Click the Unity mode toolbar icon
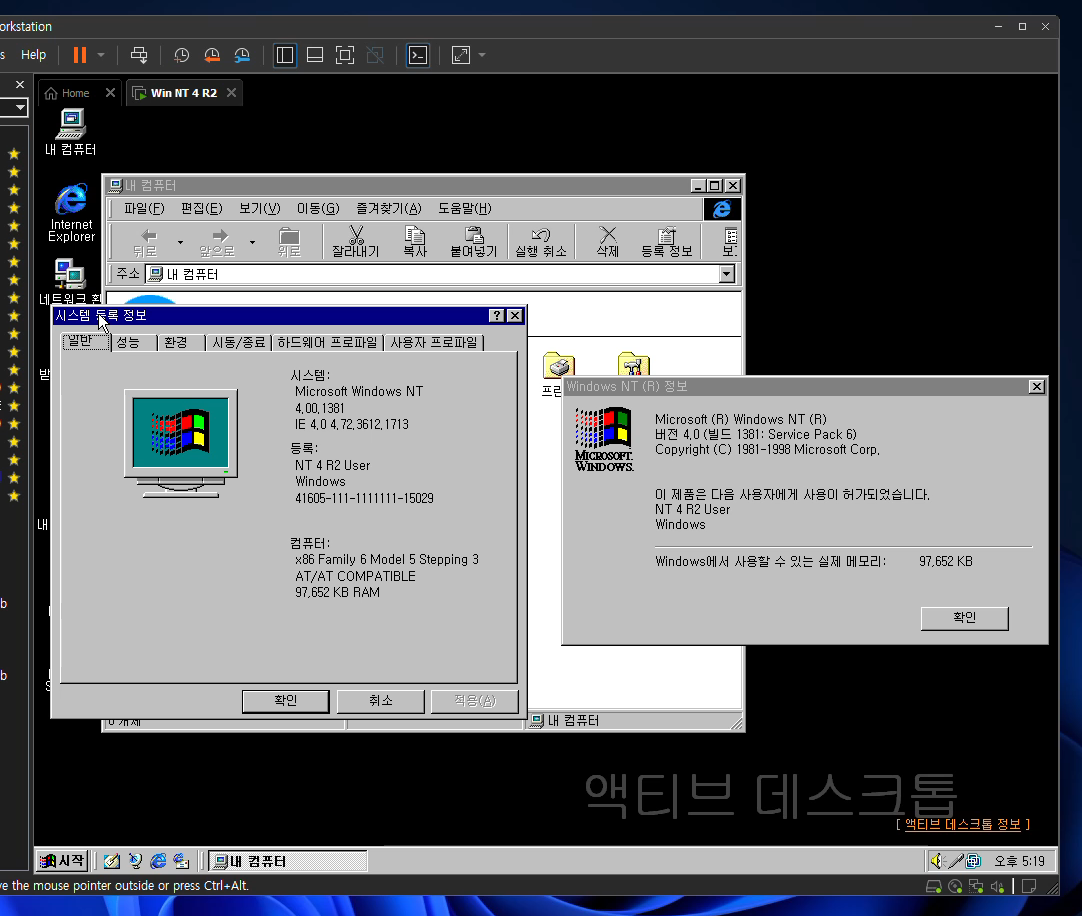The height and width of the screenshot is (916, 1082). coord(375,55)
